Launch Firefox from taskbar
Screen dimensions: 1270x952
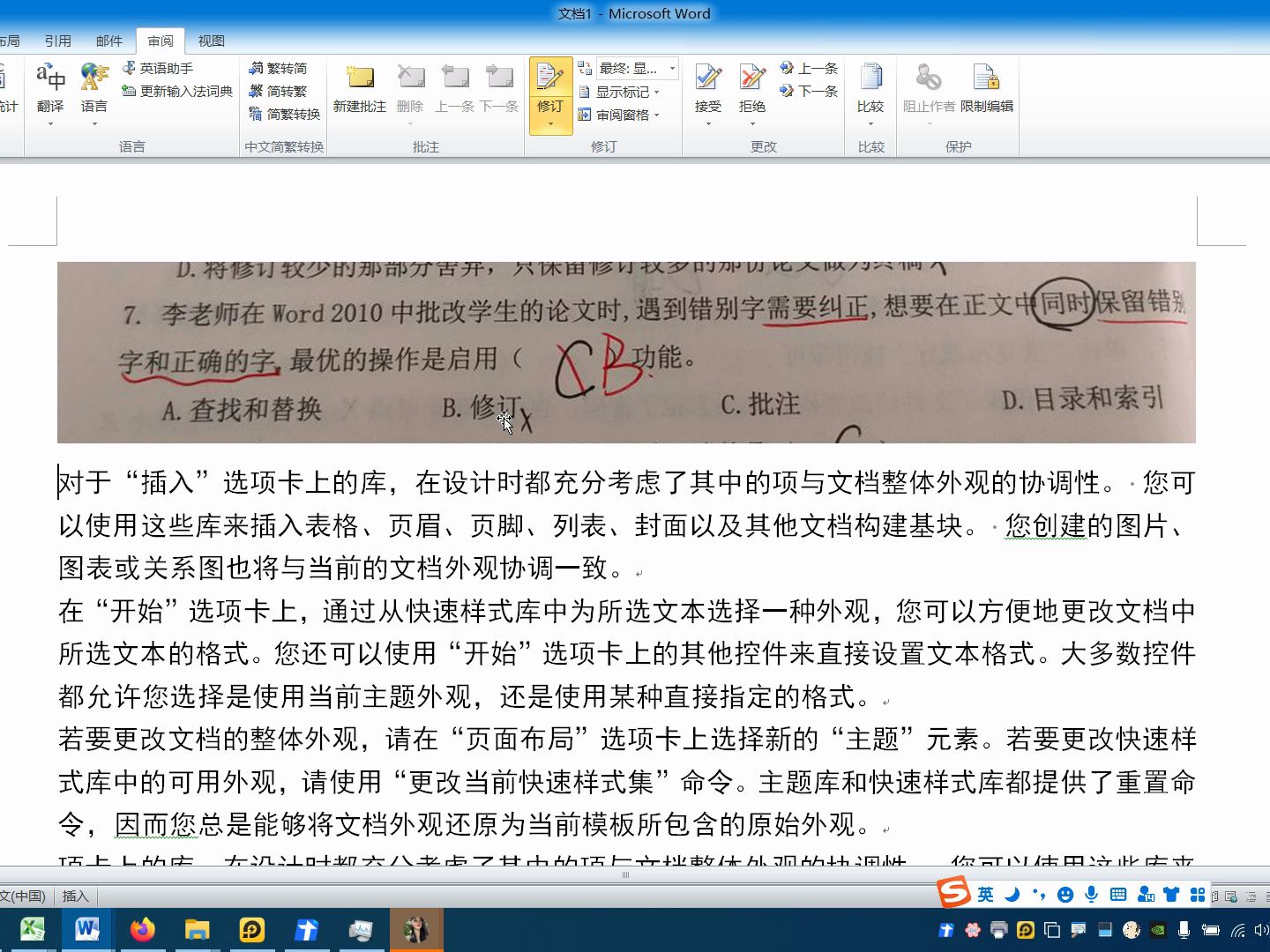[142, 929]
